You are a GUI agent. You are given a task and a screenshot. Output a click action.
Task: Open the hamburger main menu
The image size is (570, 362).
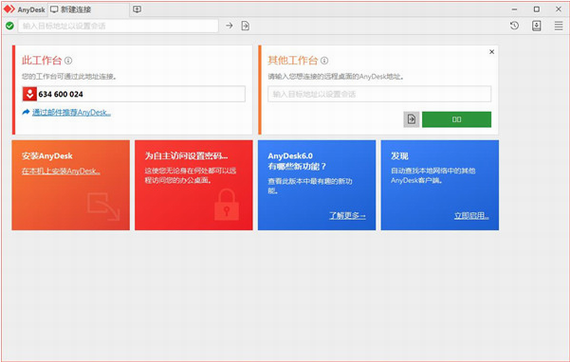(x=559, y=26)
